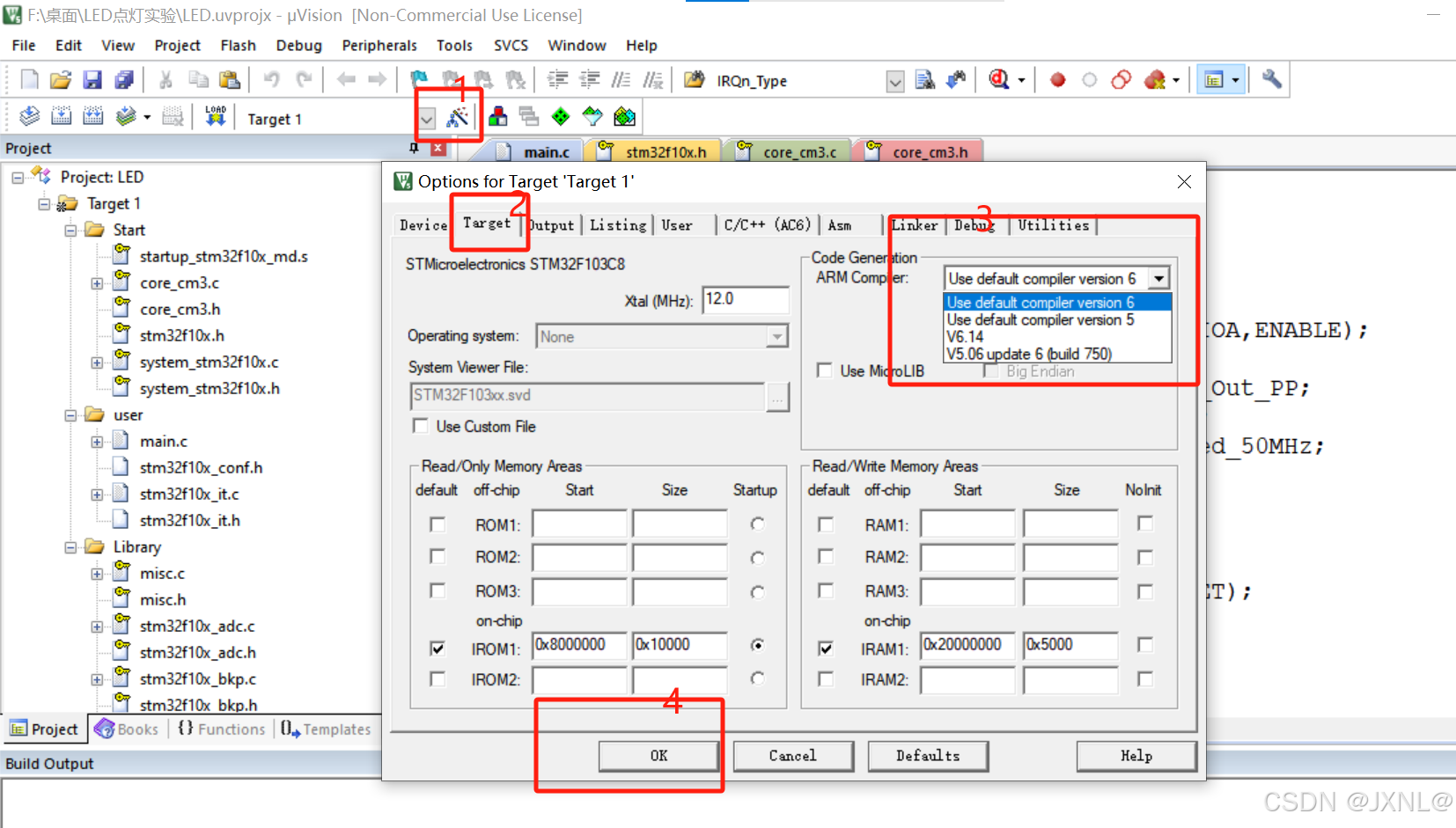
Task: Collapse the Start folder in project tree
Action: [70, 231]
